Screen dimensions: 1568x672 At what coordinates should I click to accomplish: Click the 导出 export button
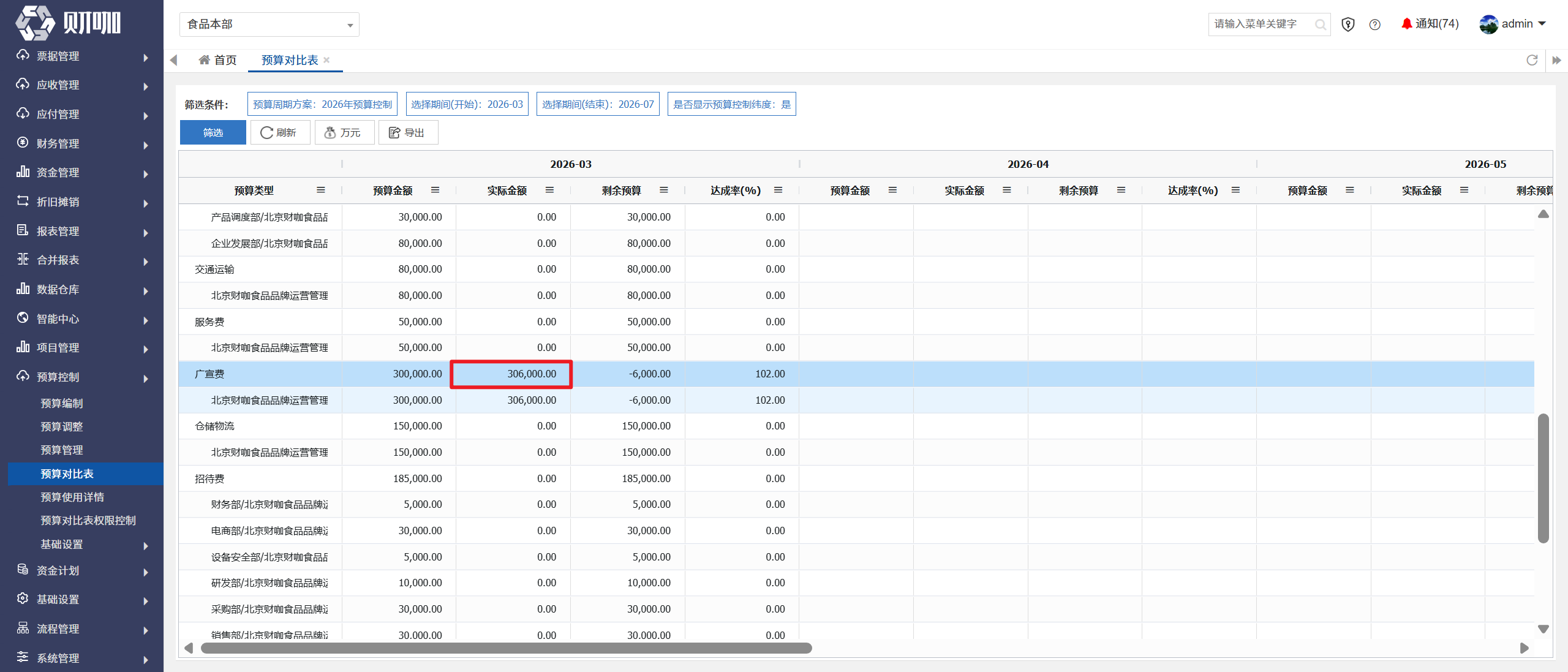(x=408, y=132)
